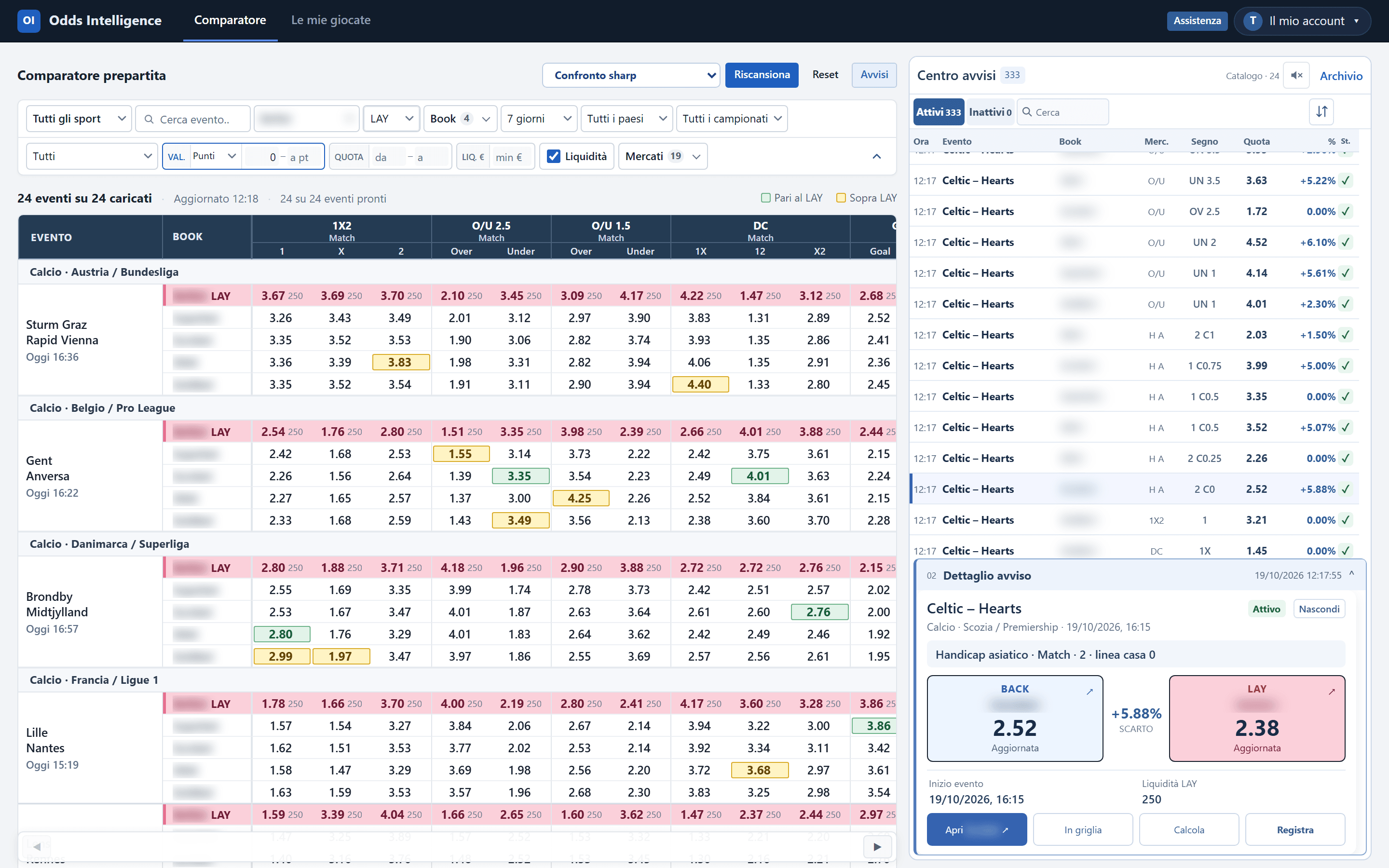Click the T account avatar
Viewport: 1389px width, 868px height.
point(1253,21)
